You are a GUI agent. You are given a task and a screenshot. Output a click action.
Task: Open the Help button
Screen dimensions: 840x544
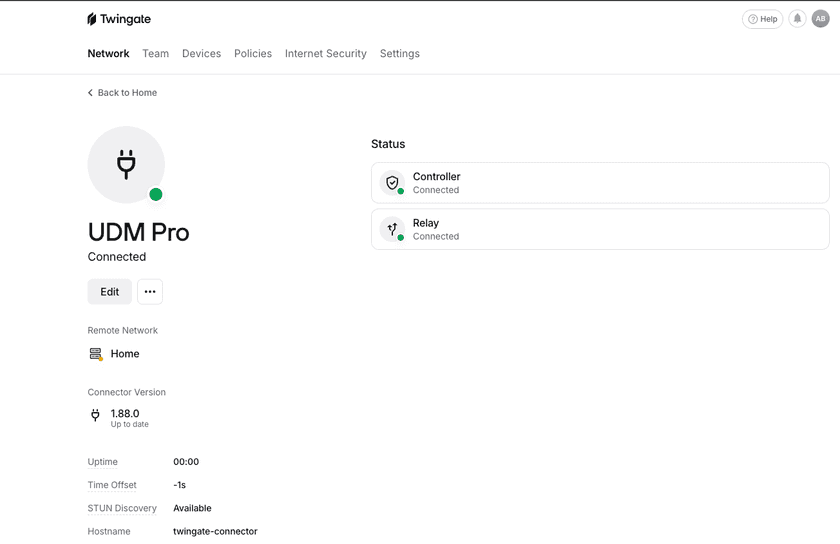(x=762, y=19)
